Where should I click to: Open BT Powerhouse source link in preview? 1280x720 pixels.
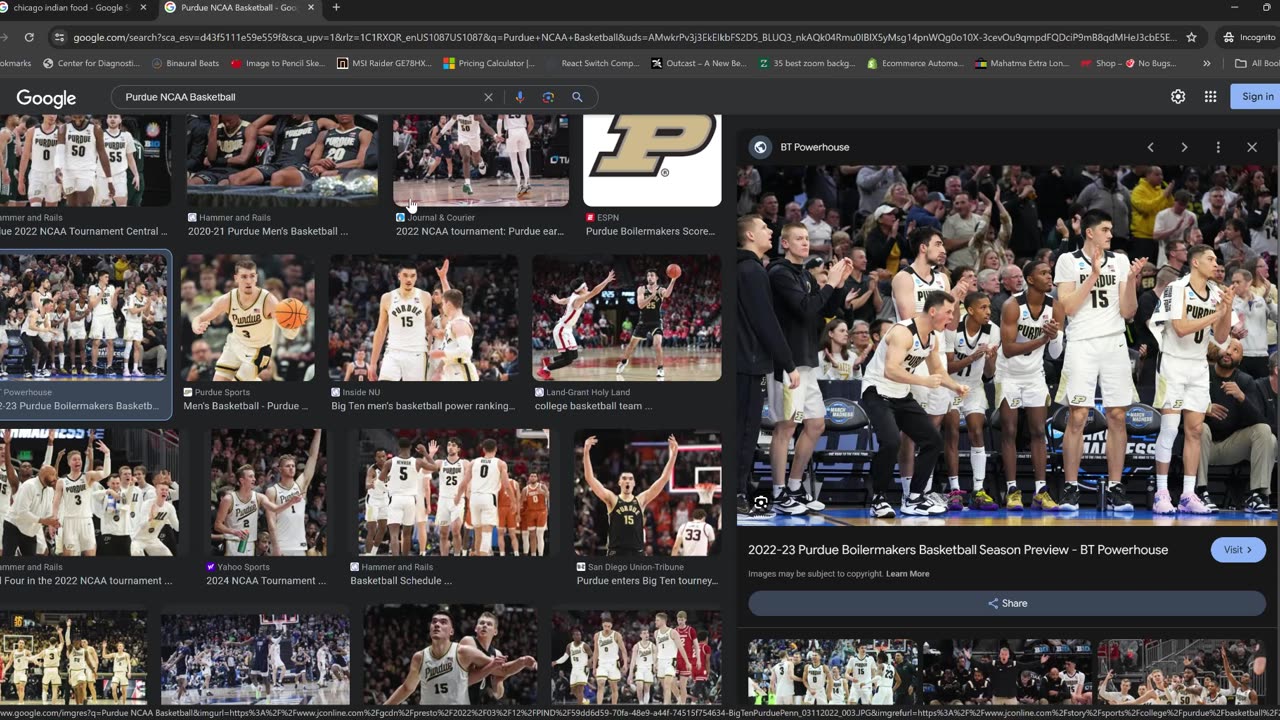pos(814,147)
